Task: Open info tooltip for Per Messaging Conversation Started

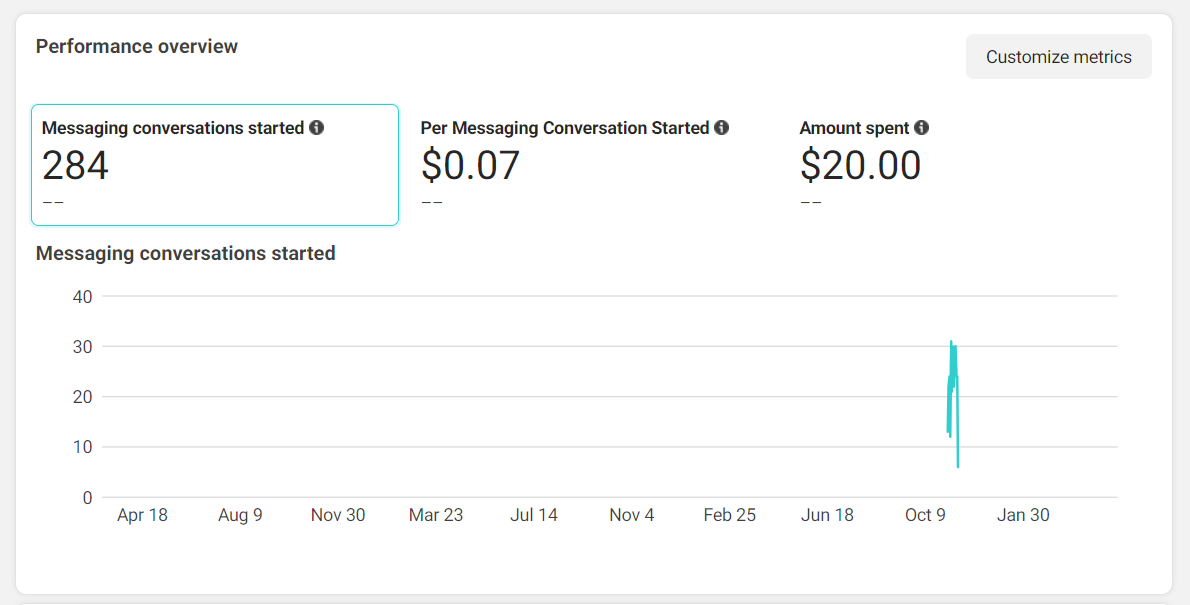Action: [722, 128]
